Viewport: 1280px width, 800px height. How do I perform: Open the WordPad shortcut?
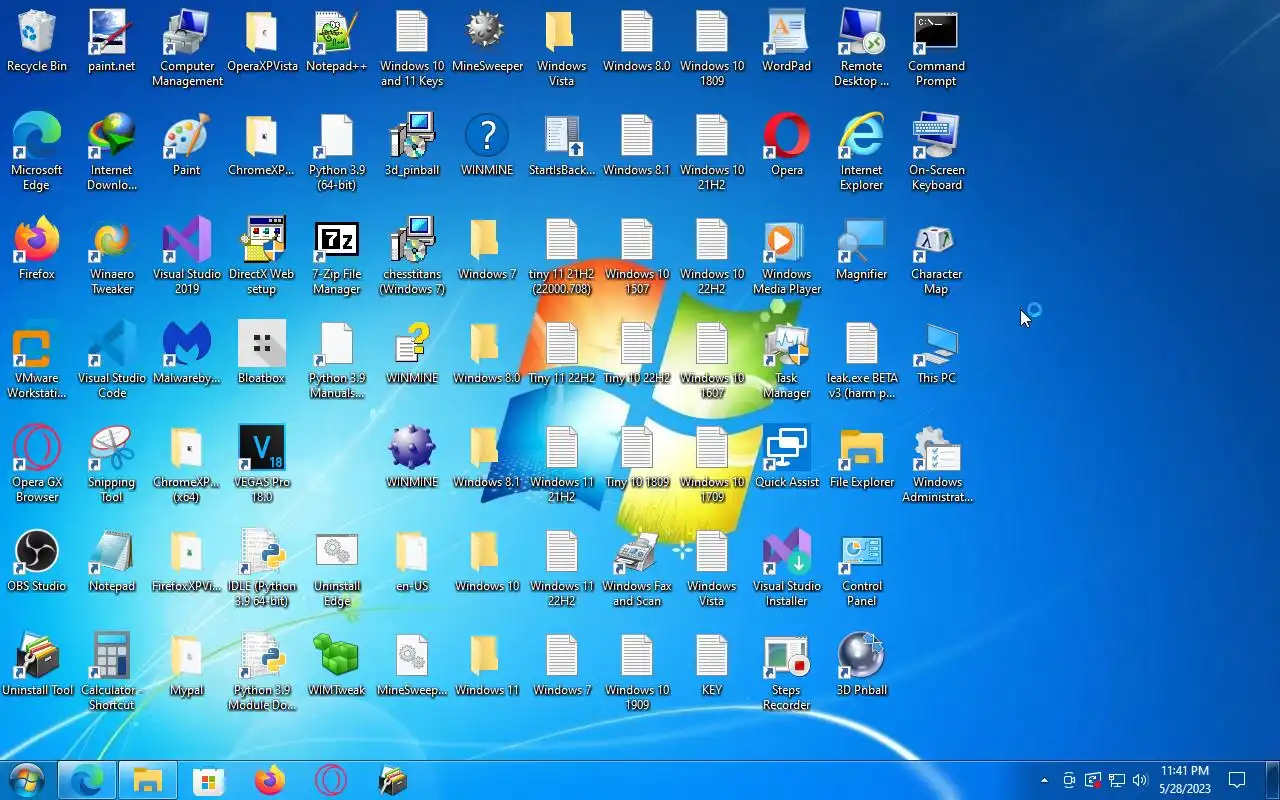click(787, 42)
